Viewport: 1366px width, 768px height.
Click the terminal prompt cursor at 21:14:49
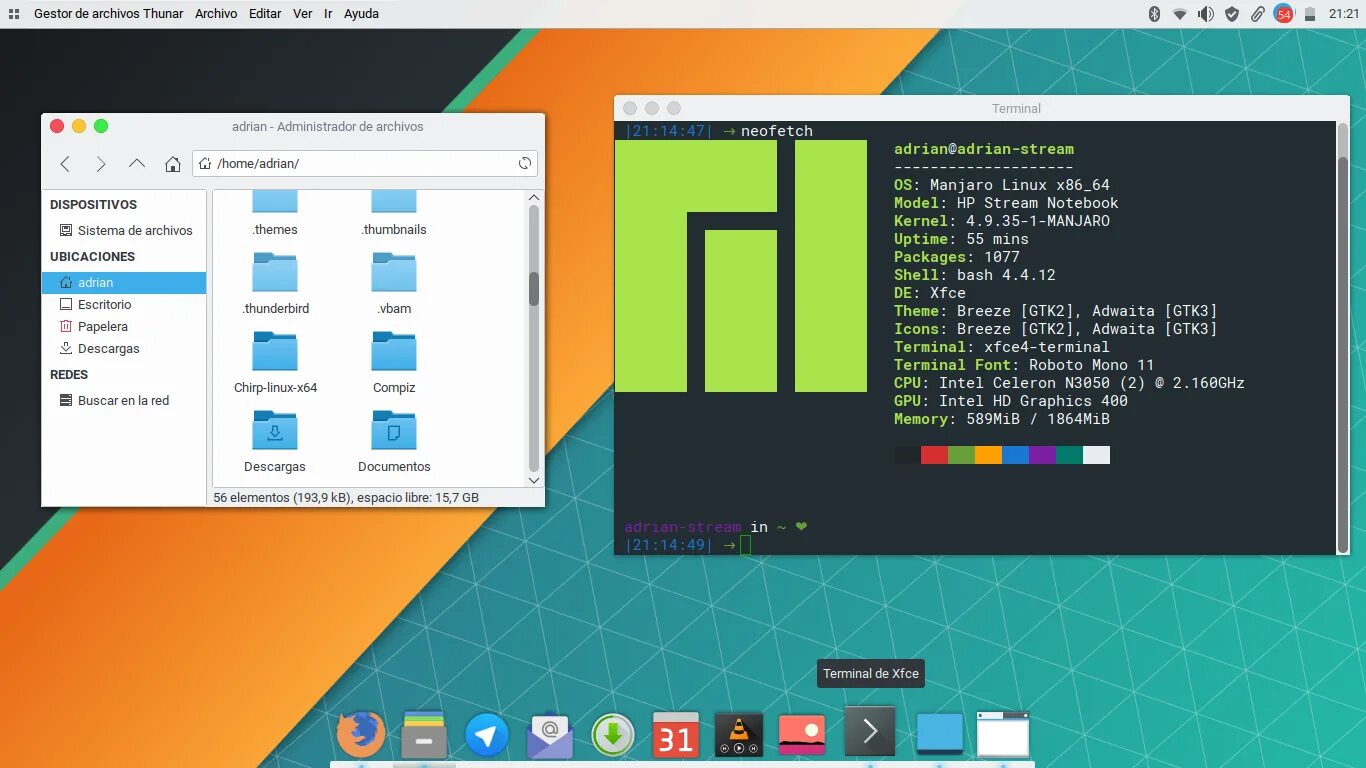coord(745,545)
